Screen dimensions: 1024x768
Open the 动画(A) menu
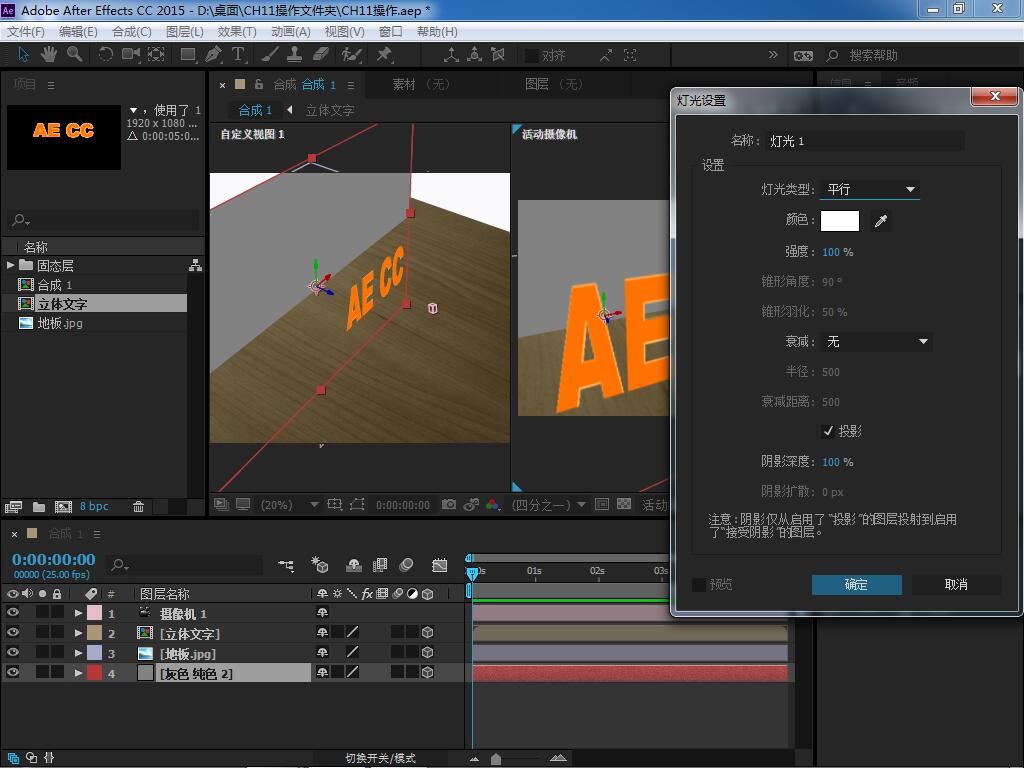[291, 31]
